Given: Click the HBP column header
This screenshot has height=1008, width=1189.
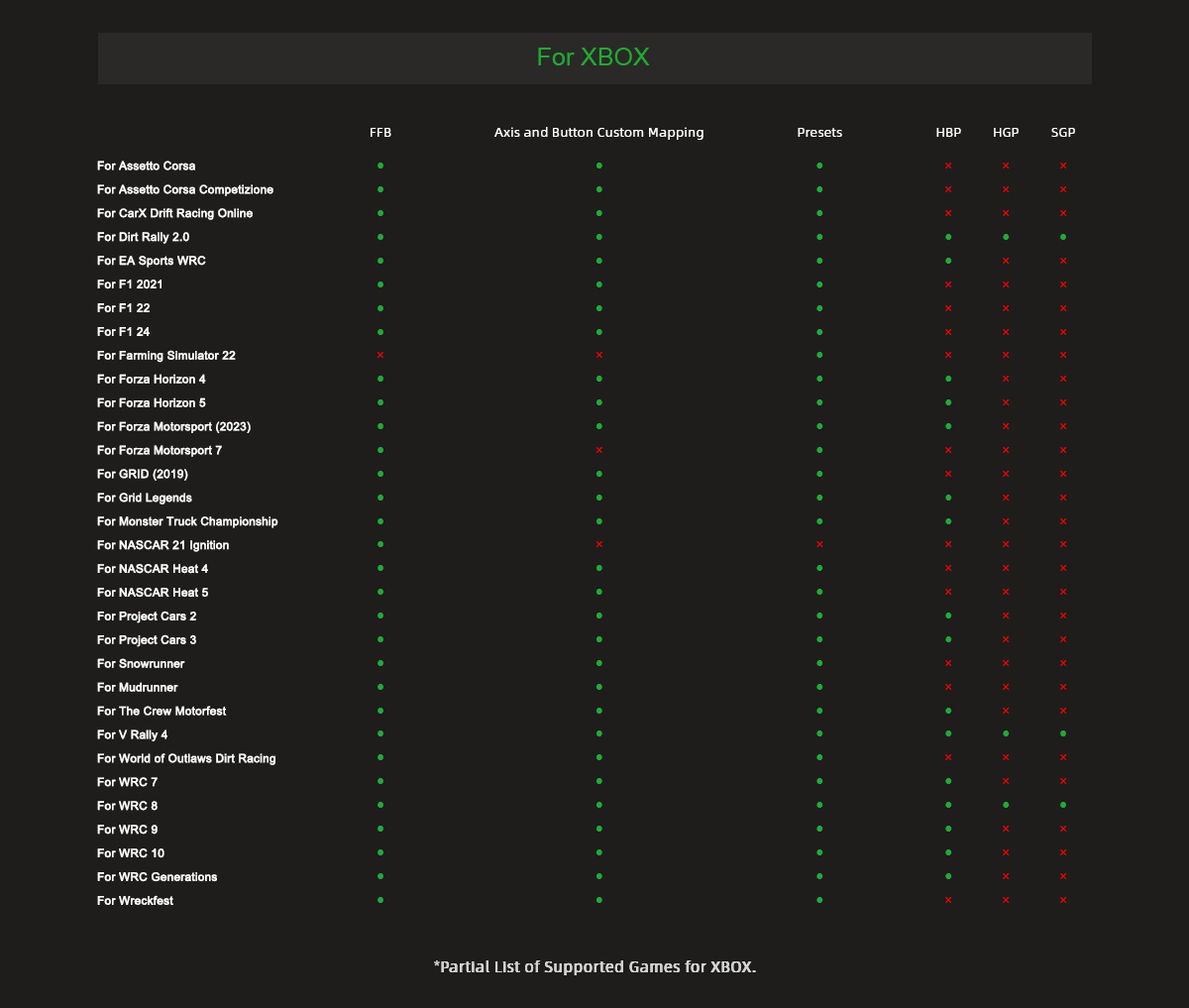Looking at the screenshot, I should (948, 132).
